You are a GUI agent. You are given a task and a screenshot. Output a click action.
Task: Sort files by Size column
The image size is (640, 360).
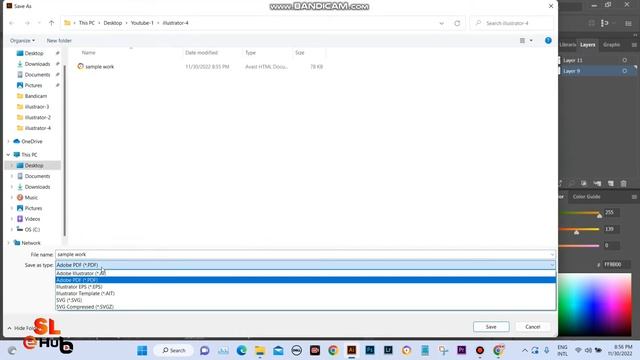pos(300,53)
